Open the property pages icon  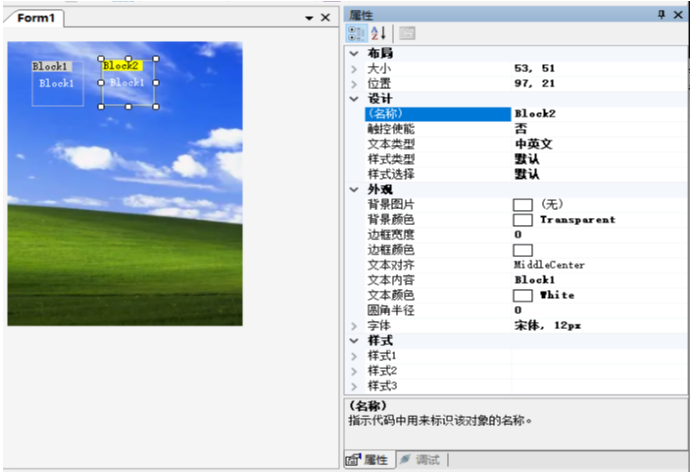(x=408, y=33)
